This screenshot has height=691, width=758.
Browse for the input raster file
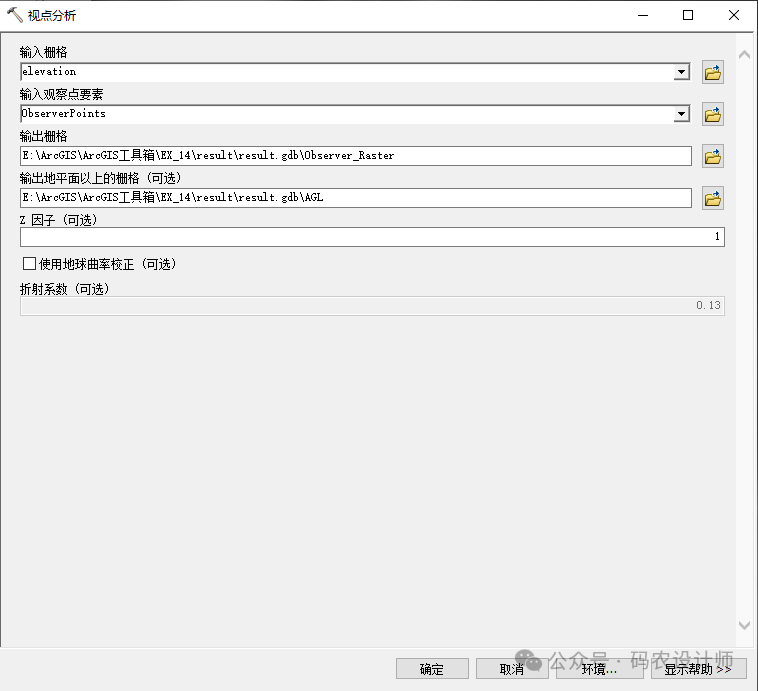[713, 73]
